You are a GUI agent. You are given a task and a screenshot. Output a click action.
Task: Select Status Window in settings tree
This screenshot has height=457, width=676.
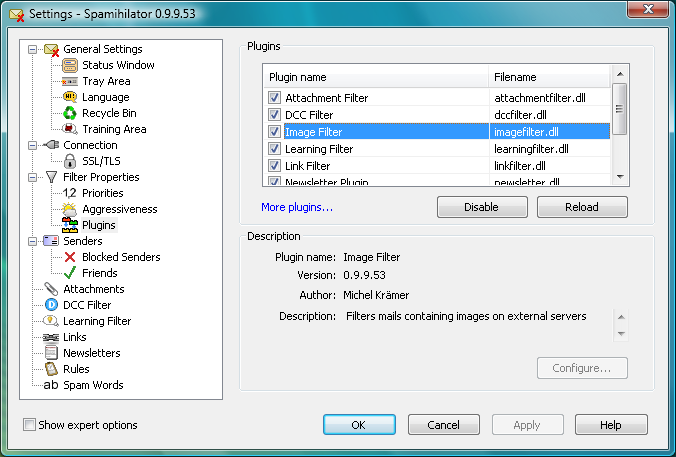[118, 65]
